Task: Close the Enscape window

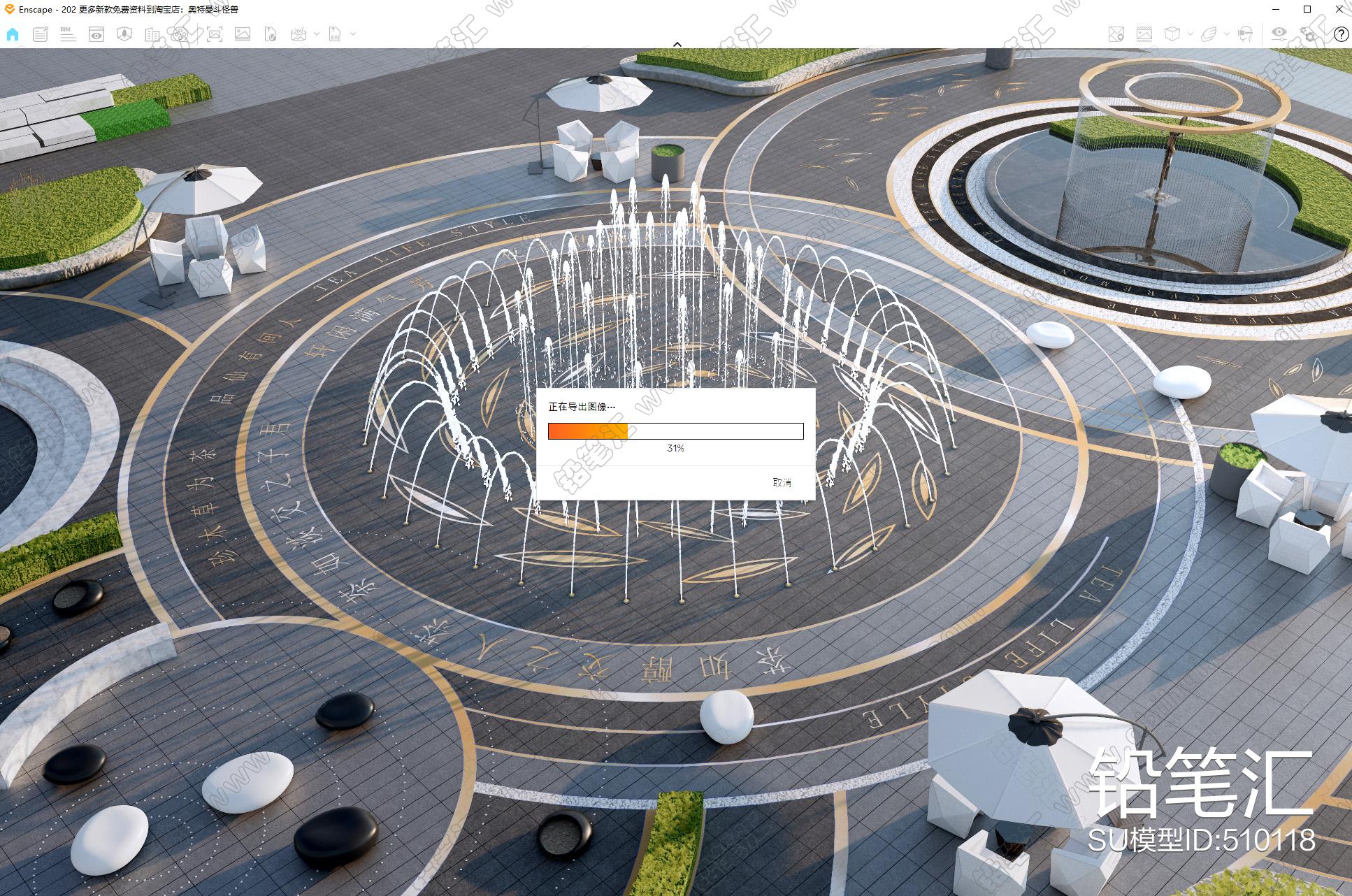Action: coord(1339,9)
